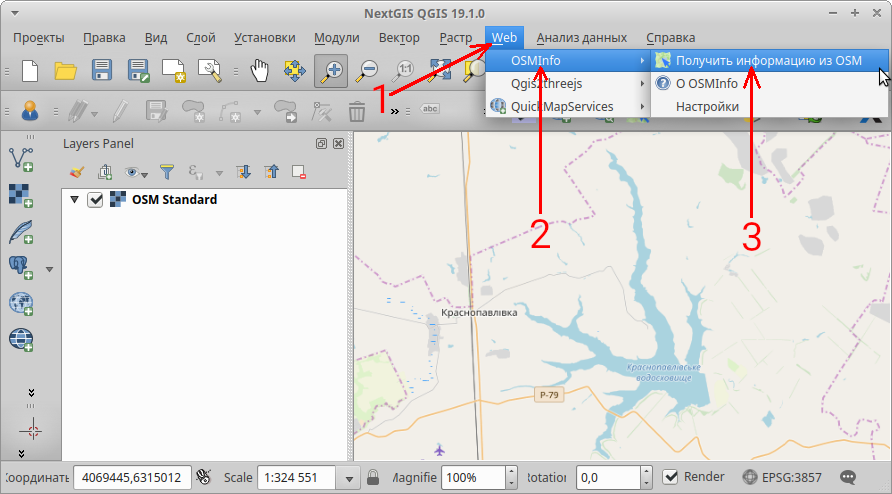
Task: Select the Zoom In magnifier tool
Action: click(x=331, y=71)
